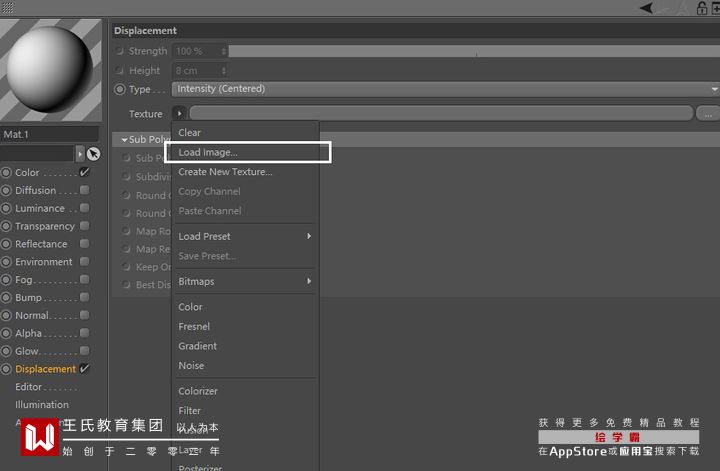
Task: Enable the Glow channel checkbox
Action: tap(84, 351)
